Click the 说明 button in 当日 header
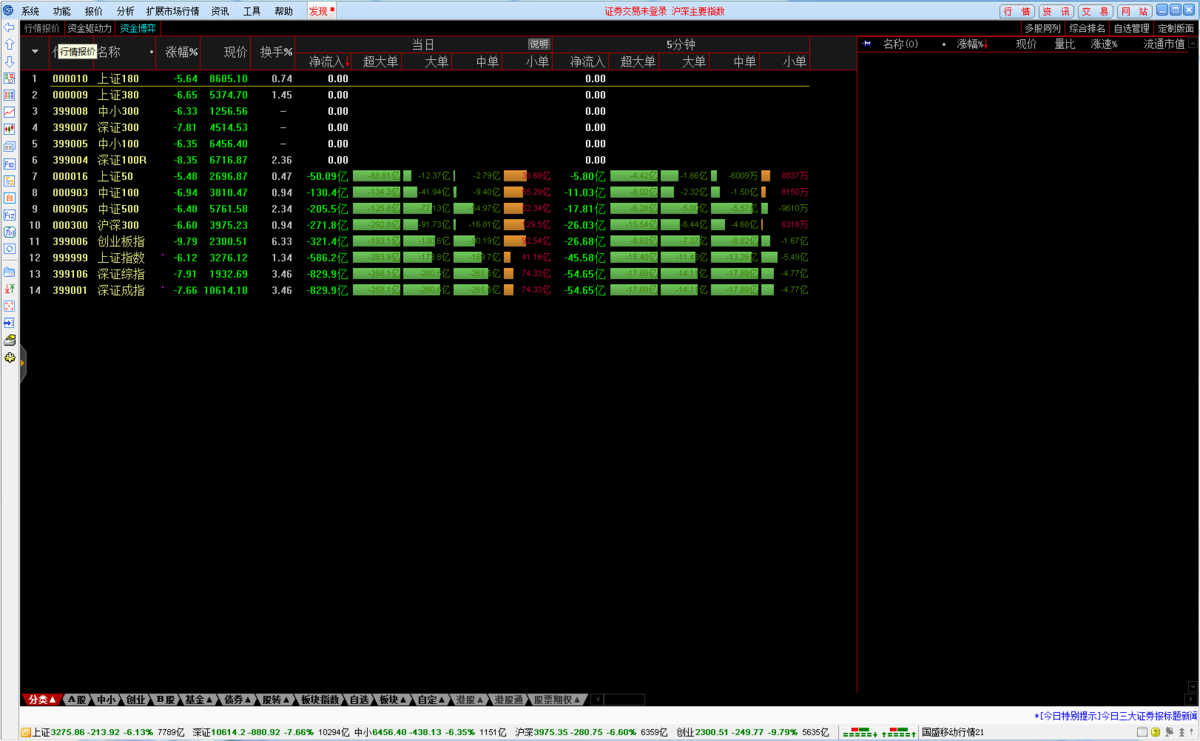Image resolution: width=1200 pixels, height=741 pixels. 539,44
